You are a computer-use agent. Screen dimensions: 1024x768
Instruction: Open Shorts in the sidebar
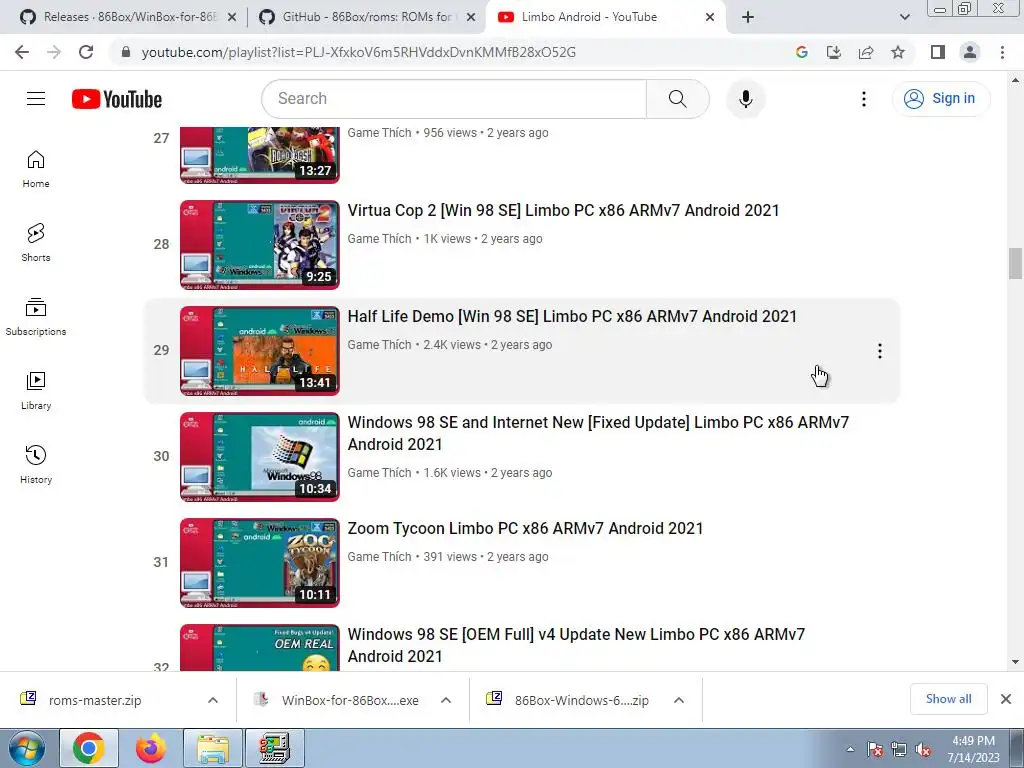tap(36, 243)
